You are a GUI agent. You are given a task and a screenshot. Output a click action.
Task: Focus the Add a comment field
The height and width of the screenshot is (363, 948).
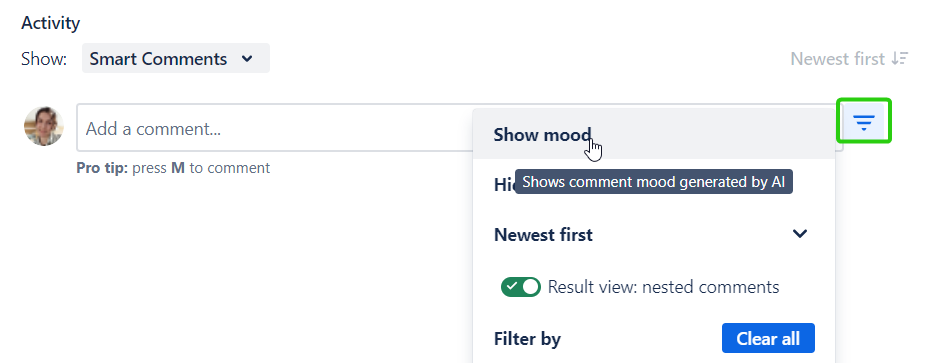pyautogui.click(x=274, y=128)
